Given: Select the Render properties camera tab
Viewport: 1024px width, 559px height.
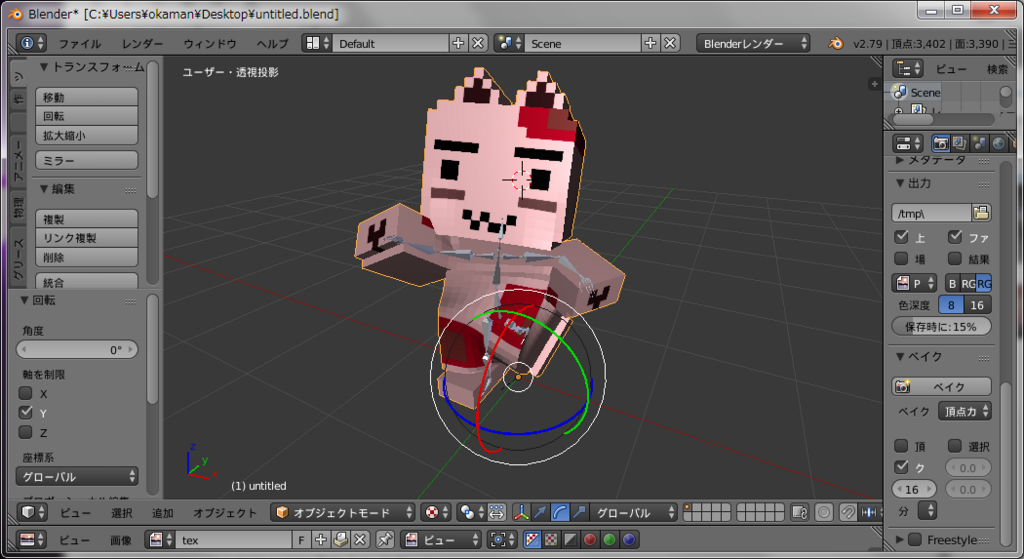Looking at the screenshot, I should click(940, 143).
